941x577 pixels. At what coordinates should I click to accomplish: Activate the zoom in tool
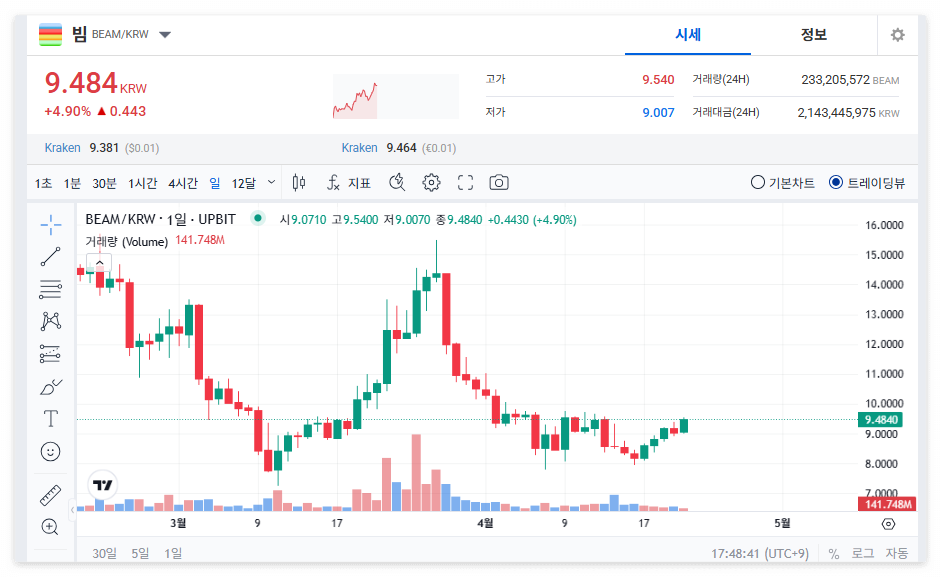tap(50, 527)
